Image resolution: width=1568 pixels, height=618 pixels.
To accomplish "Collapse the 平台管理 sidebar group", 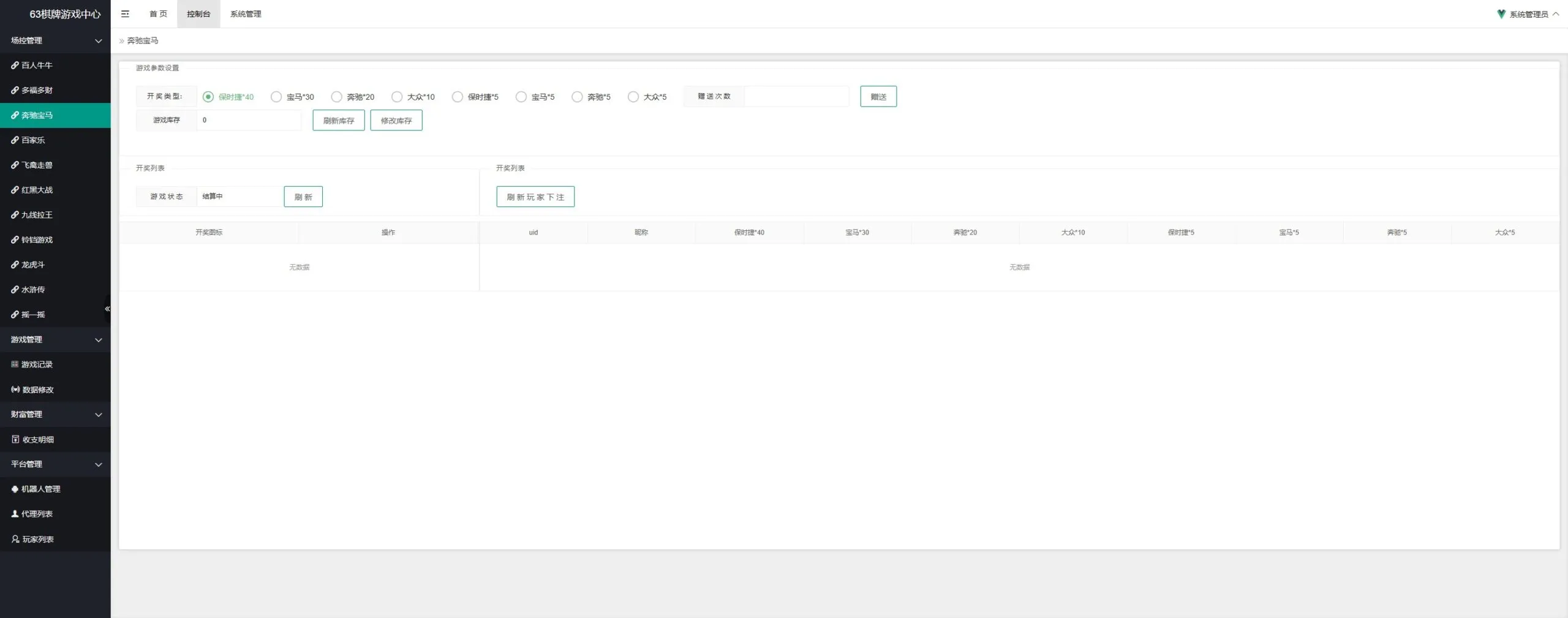I will (x=55, y=464).
